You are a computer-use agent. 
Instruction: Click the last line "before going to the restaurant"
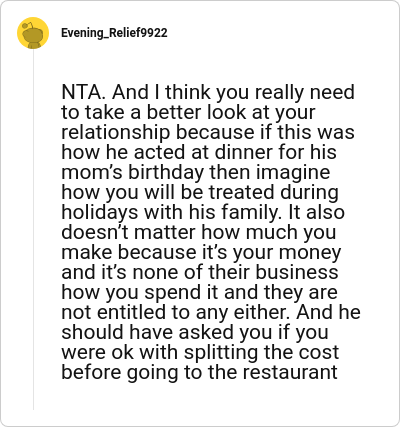click(199, 372)
